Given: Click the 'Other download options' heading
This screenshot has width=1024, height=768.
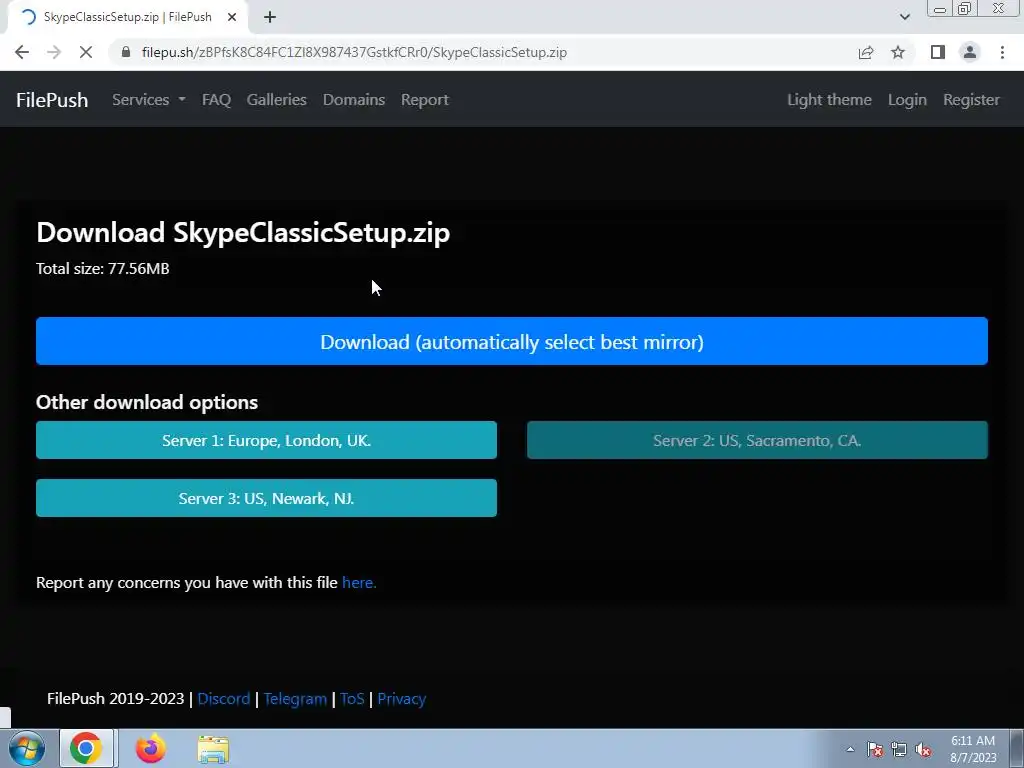Looking at the screenshot, I should tap(147, 402).
